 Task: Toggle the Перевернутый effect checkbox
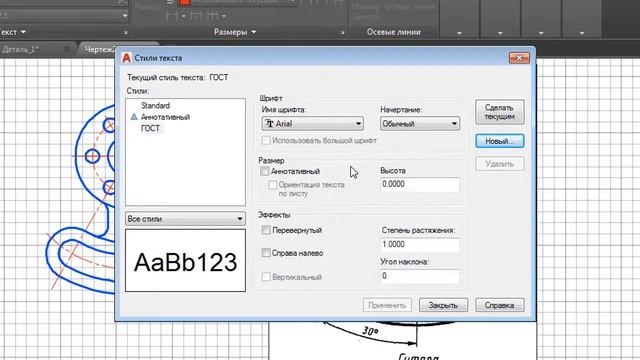tap(266, 230)
